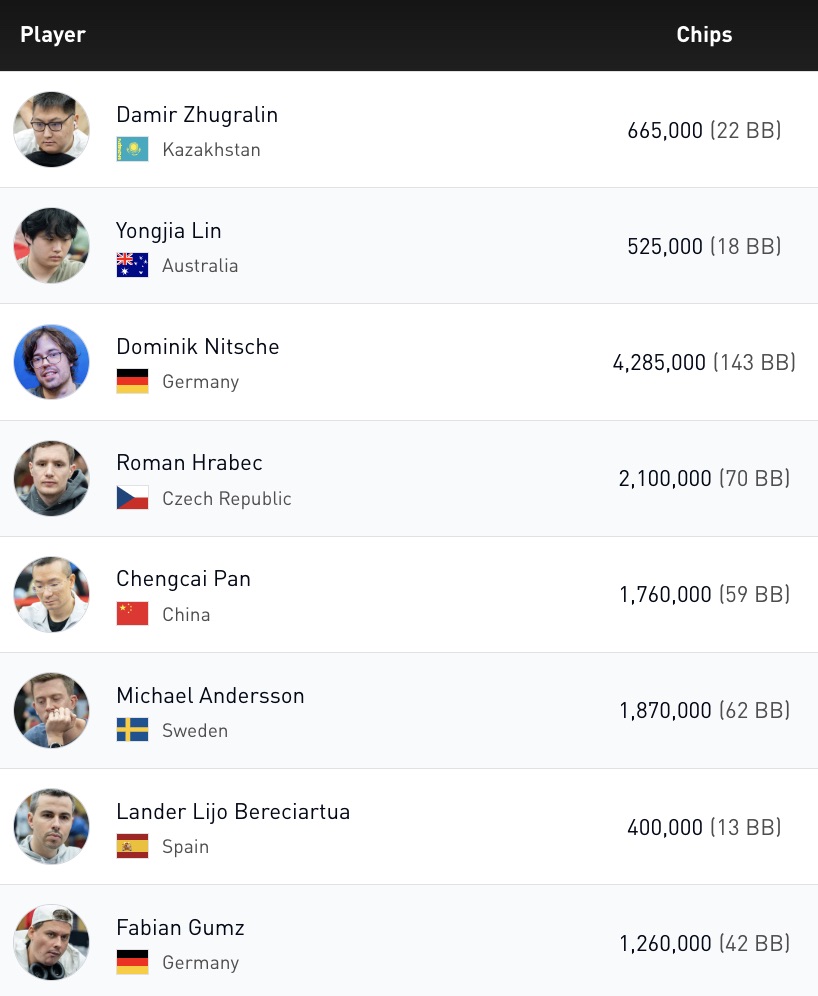818x996 pixels.
Task: Click Dominik Nitsche's 4,285,000 chip count
Action: tap(659, 363)
